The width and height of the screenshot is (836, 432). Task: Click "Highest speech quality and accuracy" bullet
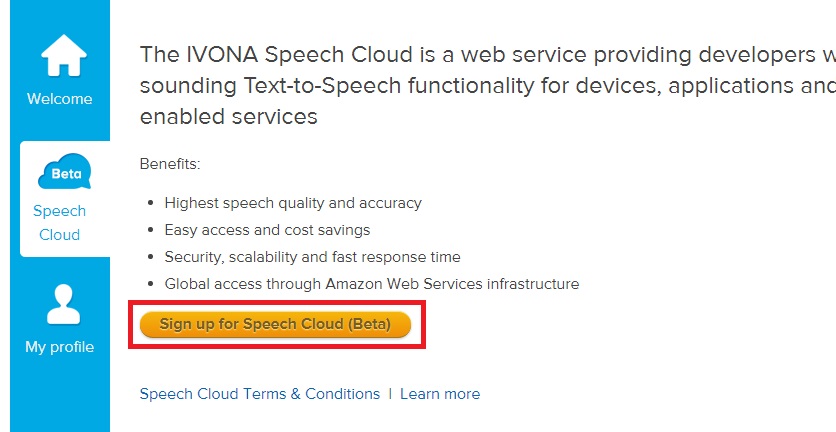293,203
